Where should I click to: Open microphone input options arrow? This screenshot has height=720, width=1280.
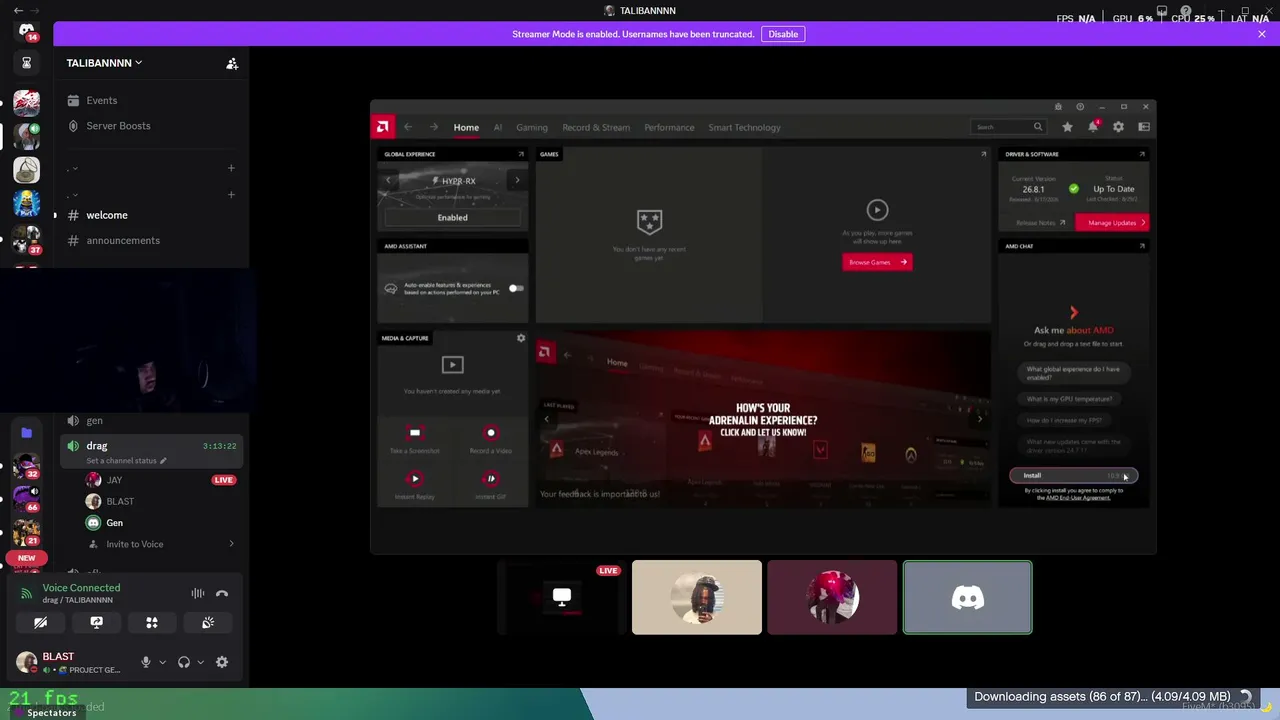[162, 662]
